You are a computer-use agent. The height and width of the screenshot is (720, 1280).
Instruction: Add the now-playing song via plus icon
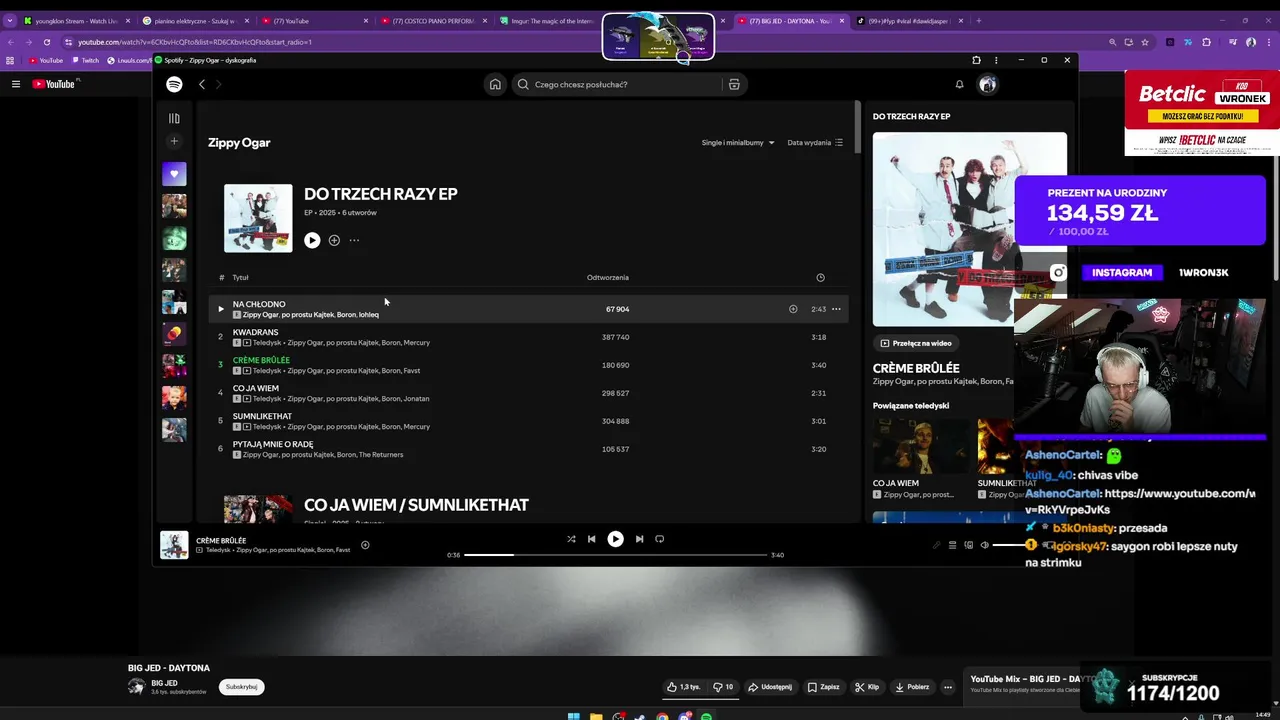point(365,545)
